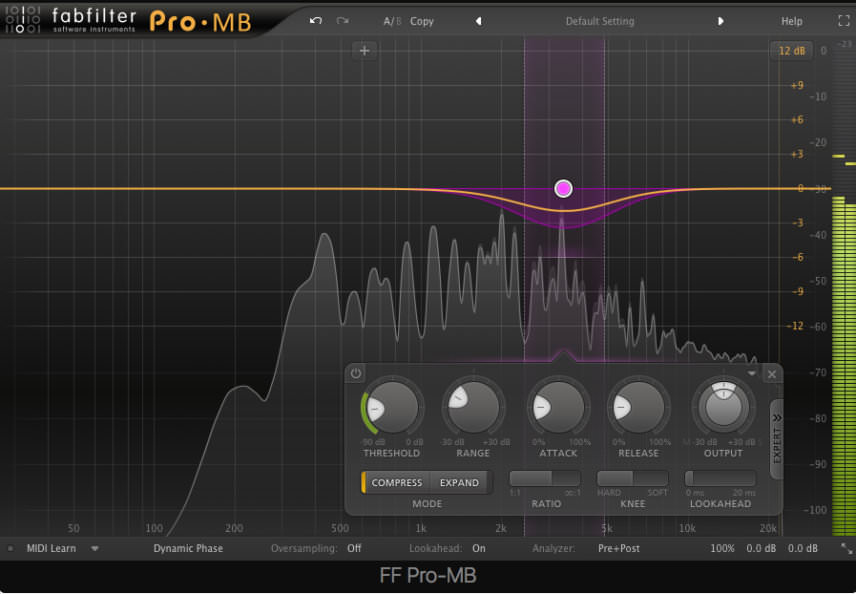
Task: Go to previous preset with left arrow
Action: point(478,21)
